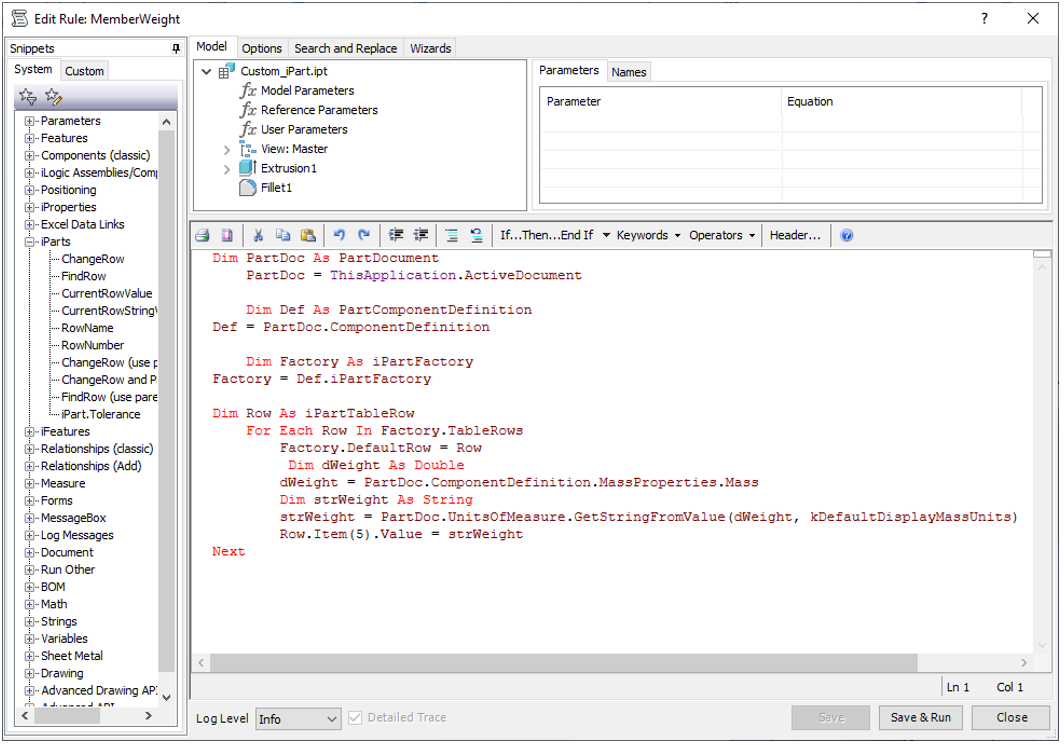Expand the Extrusion1 node

click(227, 170)
